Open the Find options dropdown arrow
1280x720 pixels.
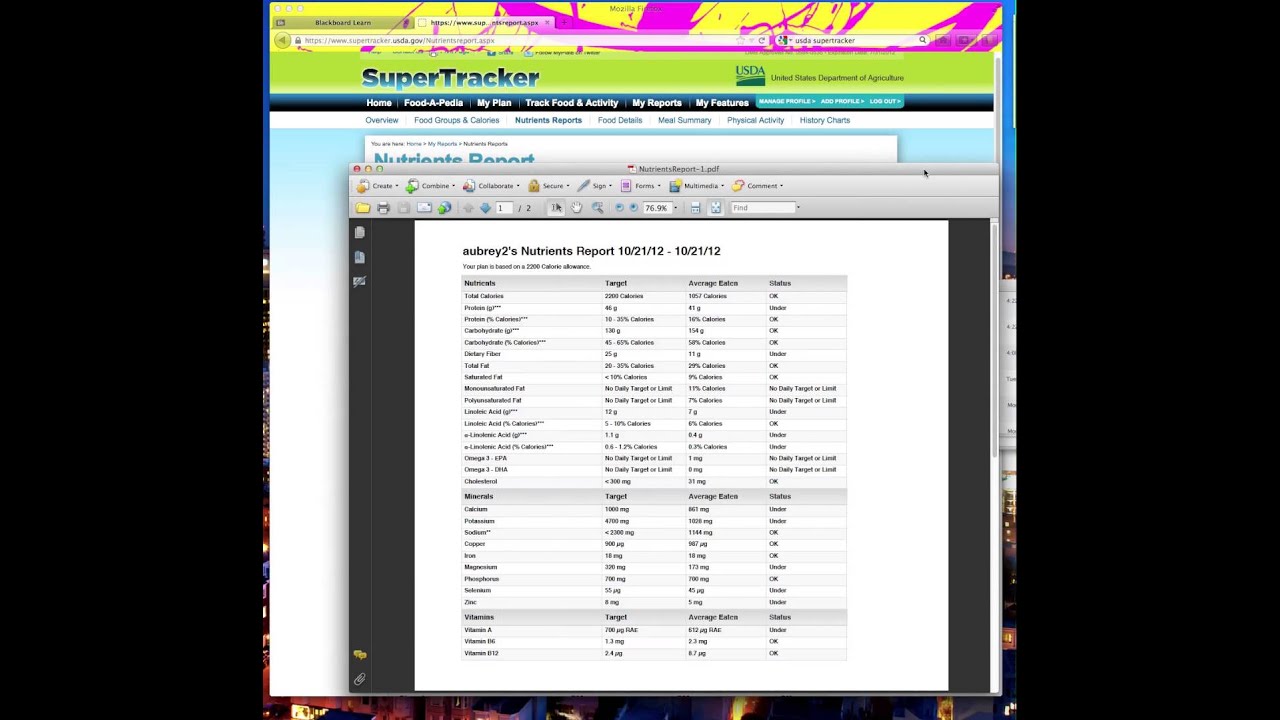tap(798, 208)
